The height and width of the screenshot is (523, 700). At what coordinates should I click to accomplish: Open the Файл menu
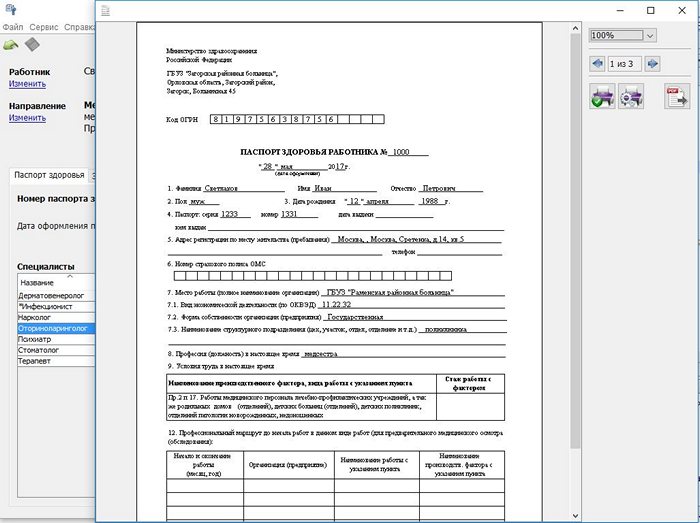pos(13,27)
